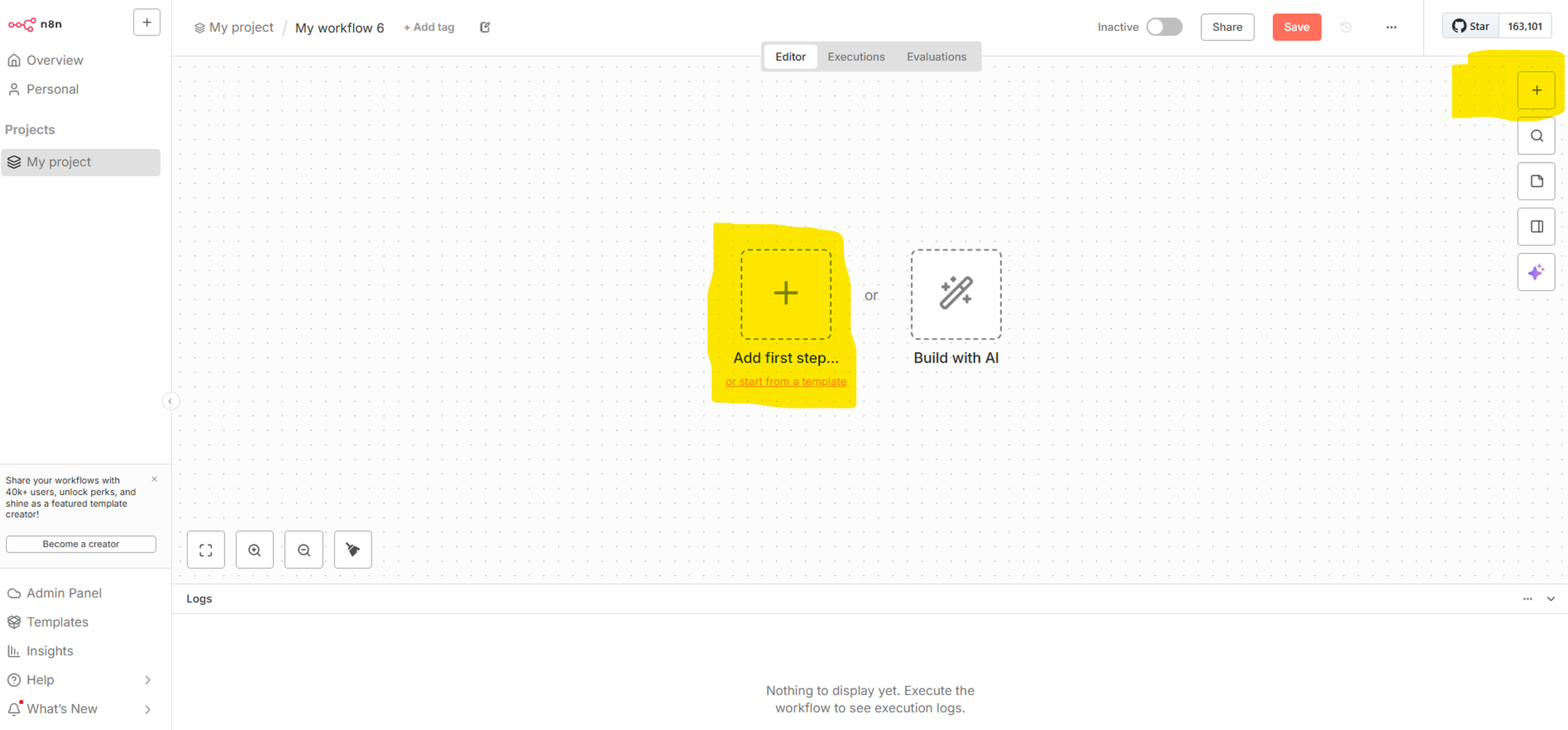
Task: Switch to the Executions tab
Action: 856,57
